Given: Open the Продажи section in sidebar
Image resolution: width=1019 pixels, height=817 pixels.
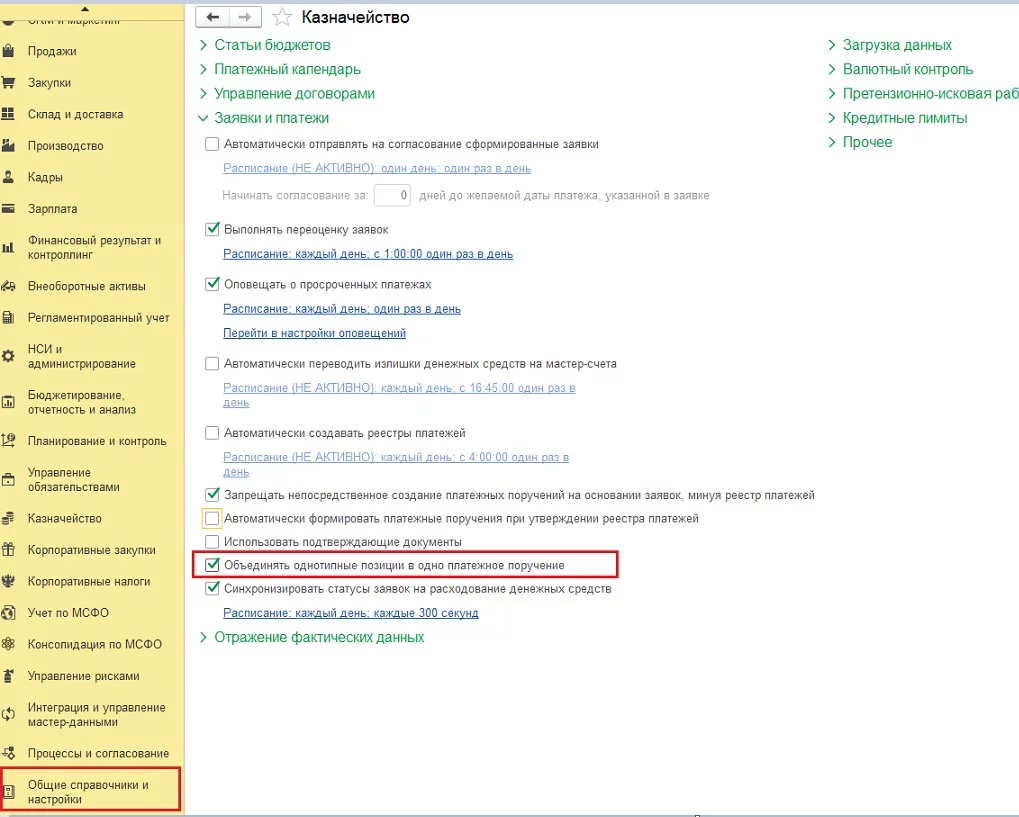Looking at the screenshot, I should [x=52, y=51].
